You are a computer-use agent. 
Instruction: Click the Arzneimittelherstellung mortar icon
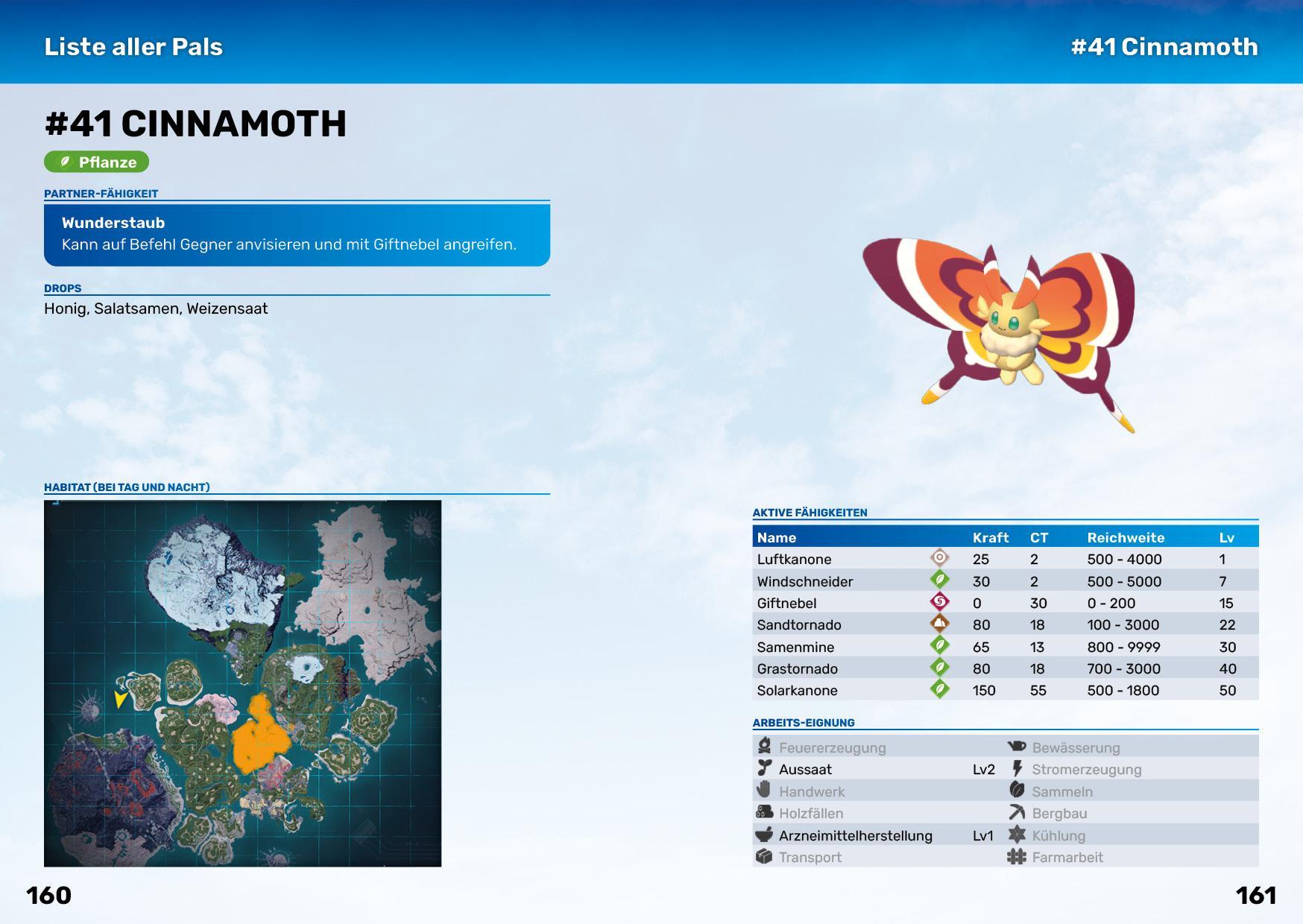[764, 835]
